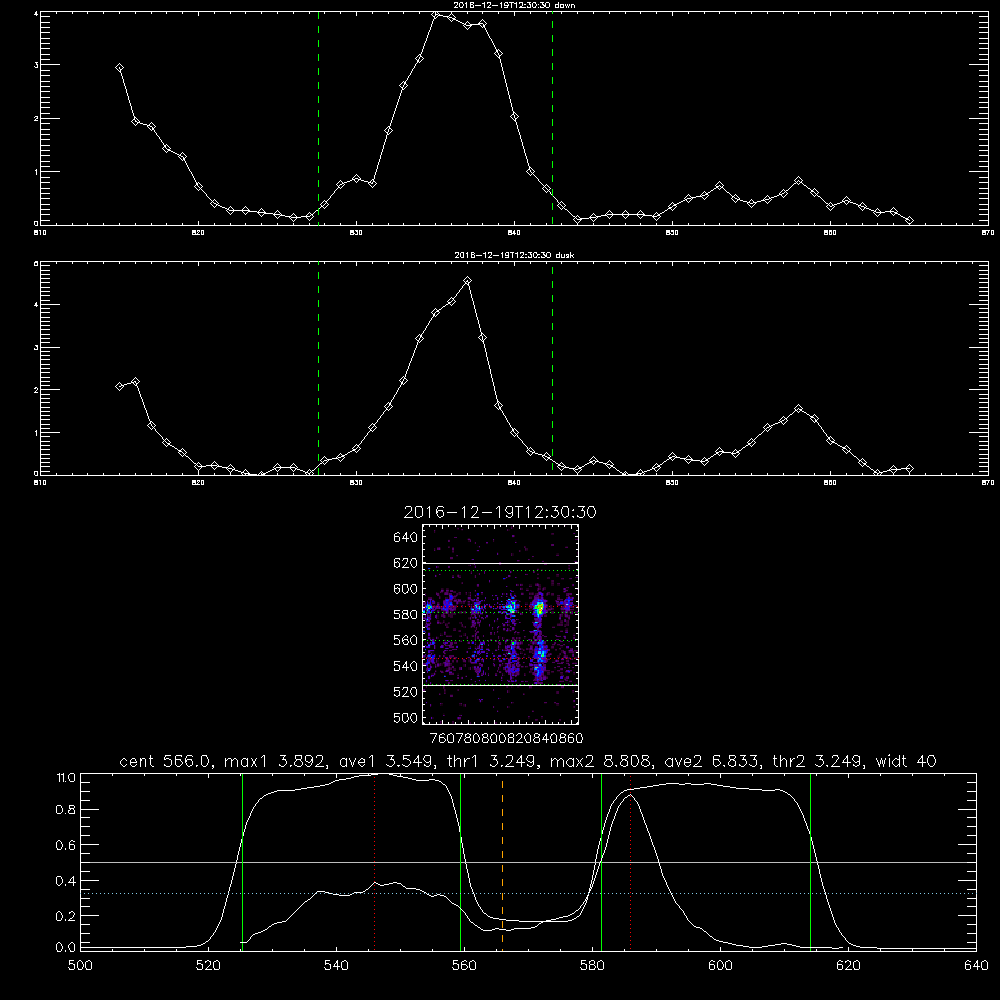Screen dimensions: 1000x1000
Task: Click x-axis label 560 of bottom plot
Action: tap(464, 966)
